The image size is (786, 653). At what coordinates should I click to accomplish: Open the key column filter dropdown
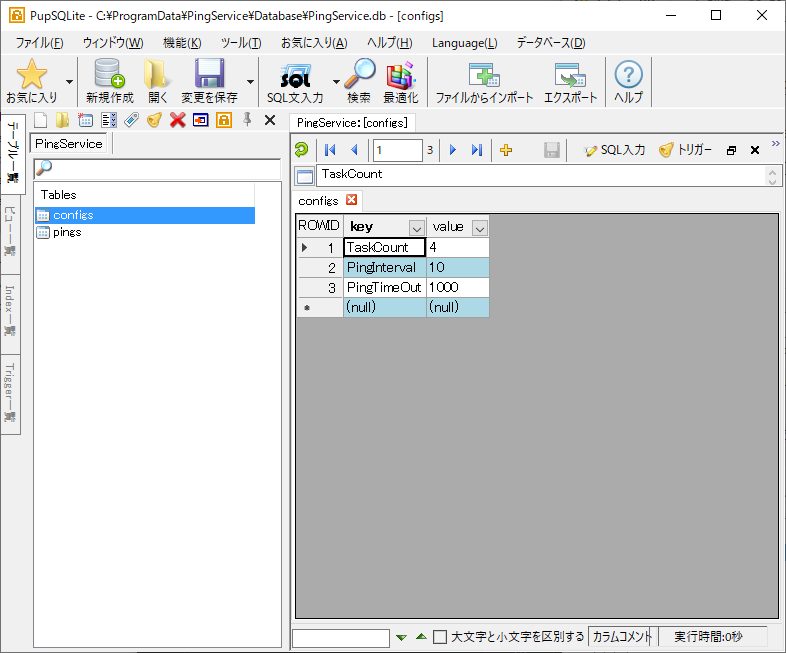pyautogui.click(x=416, y=227)
